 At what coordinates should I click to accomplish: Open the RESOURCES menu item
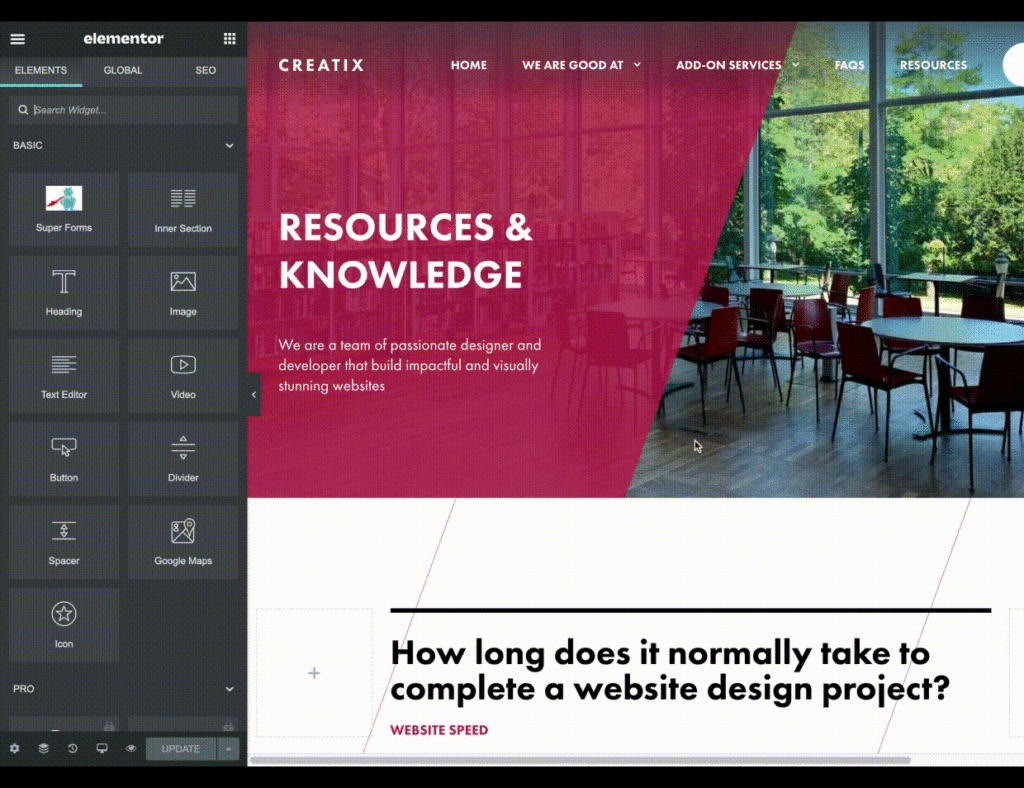pyautogui.click(x=933, y=65)
